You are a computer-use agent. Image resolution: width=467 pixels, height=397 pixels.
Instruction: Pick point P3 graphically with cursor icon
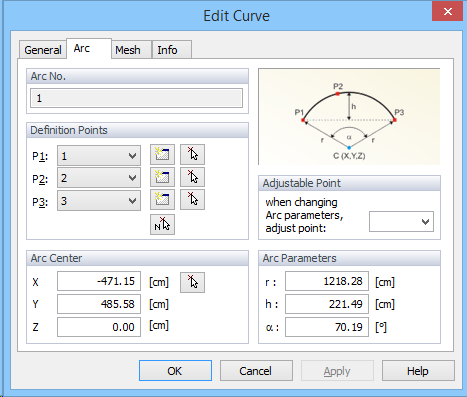tap(192, 200)
